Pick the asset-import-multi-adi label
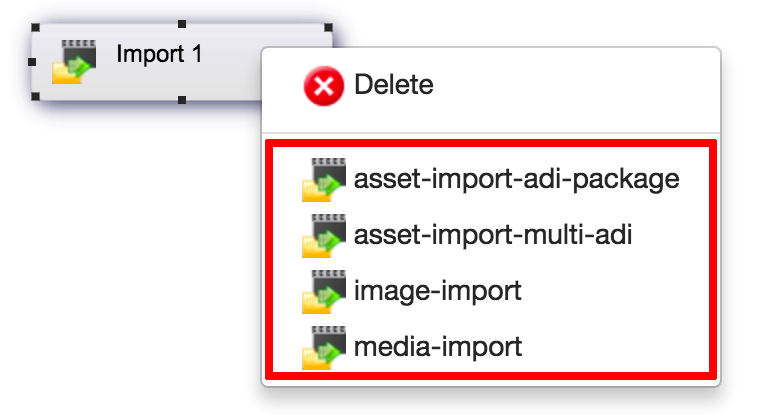Screen dimensions: 766x416 (x=493, y=235)
